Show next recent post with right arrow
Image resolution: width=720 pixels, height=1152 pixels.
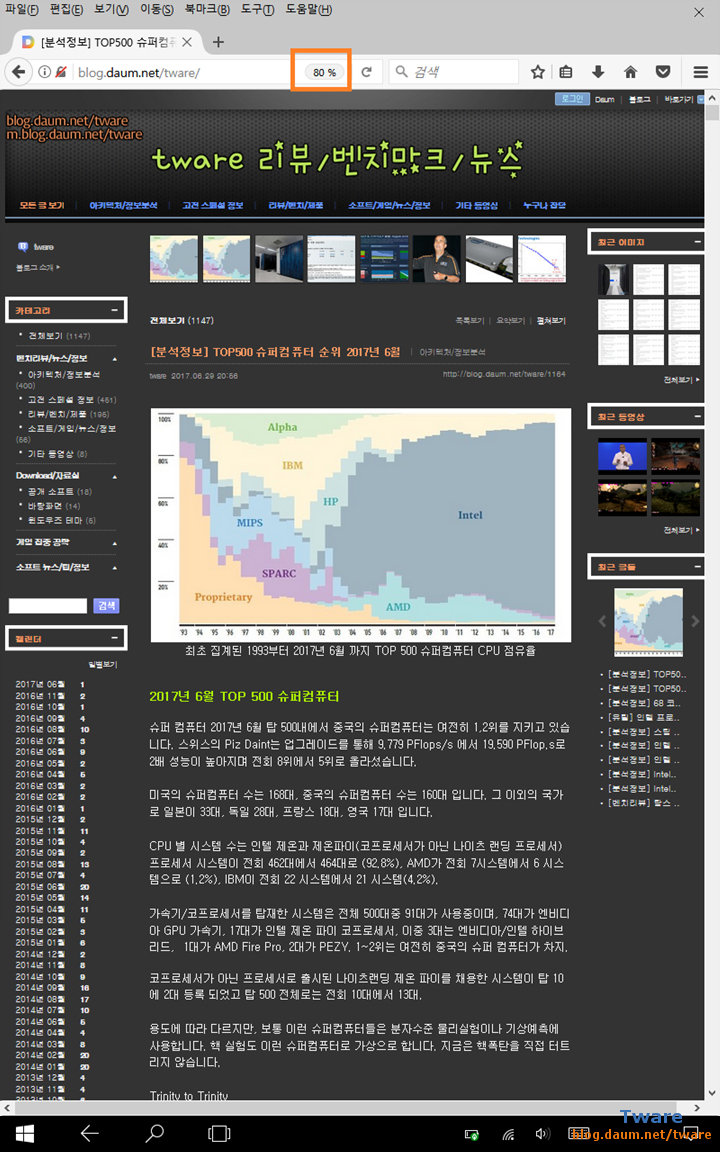click(694, 622)
